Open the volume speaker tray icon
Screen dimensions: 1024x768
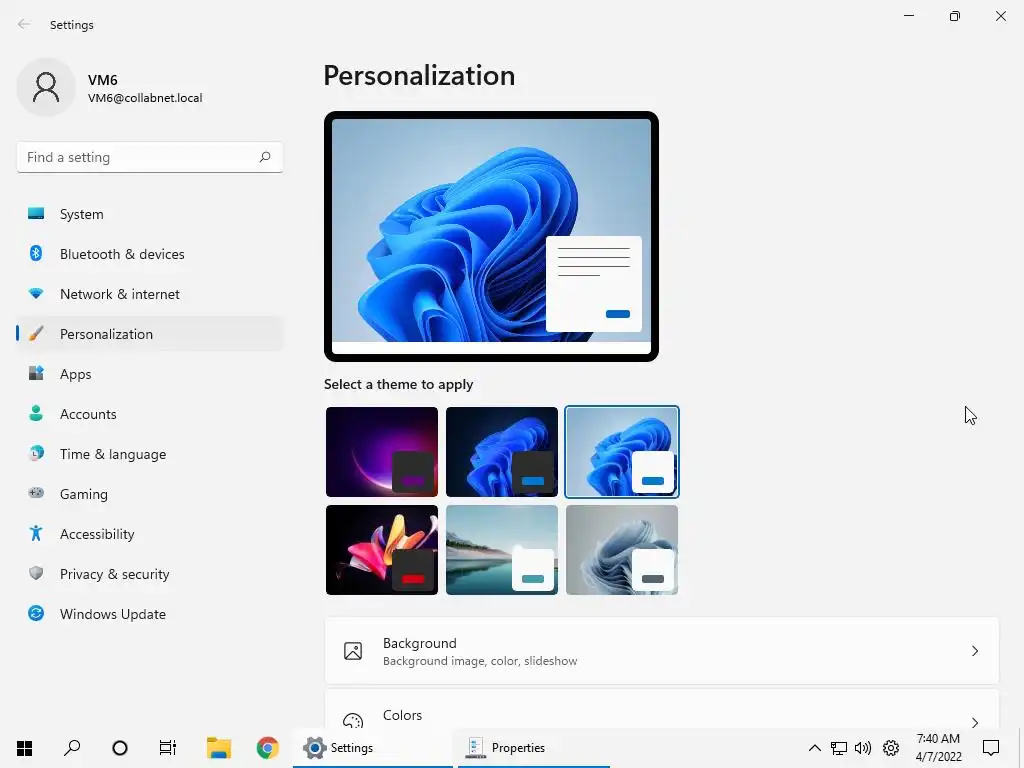pos(863,748)
